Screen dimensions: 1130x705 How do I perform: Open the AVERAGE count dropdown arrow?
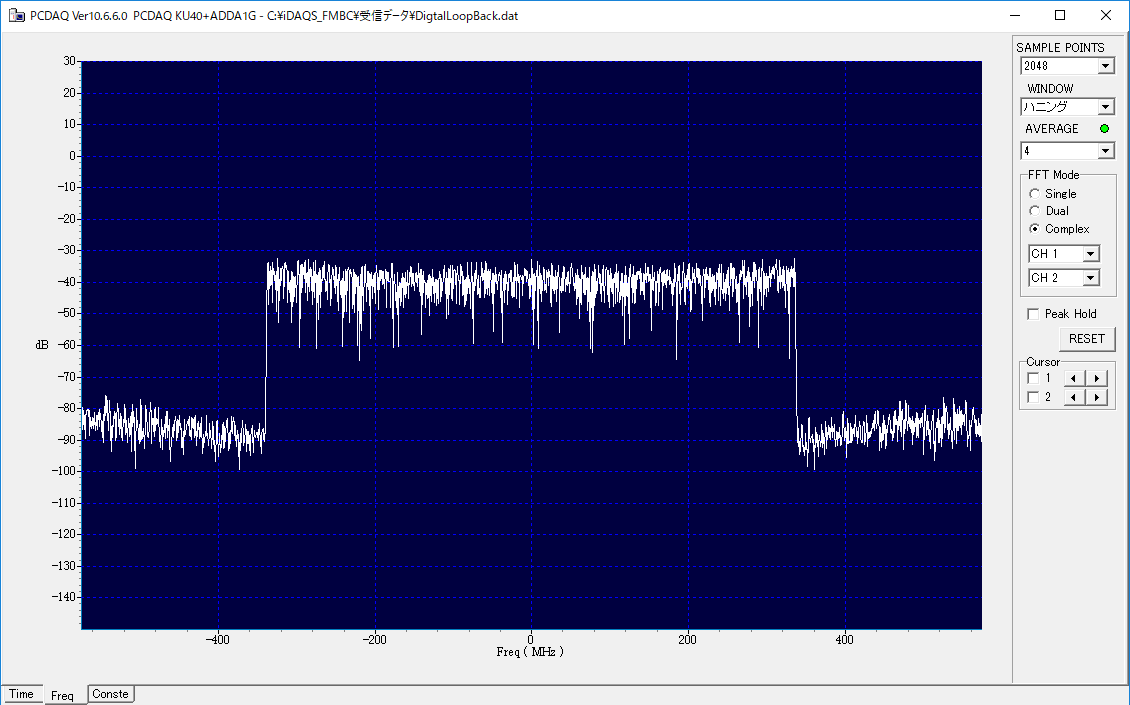pyautogui.click(x=1105, y=151)
